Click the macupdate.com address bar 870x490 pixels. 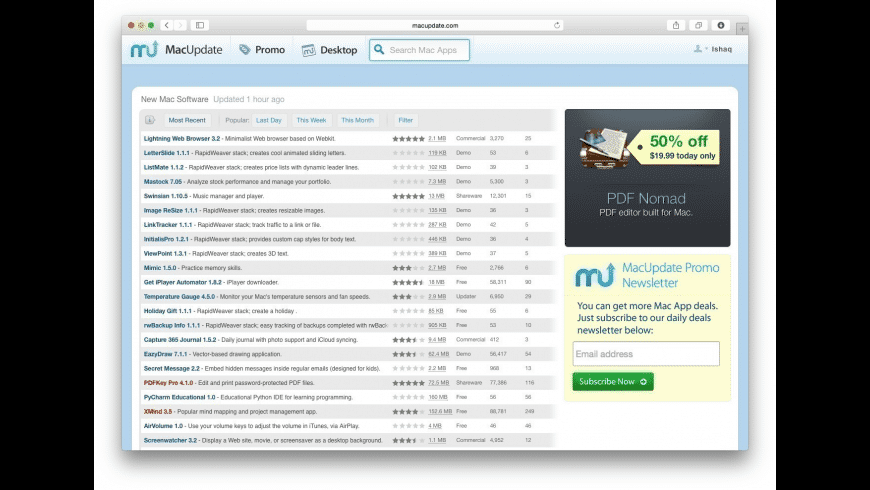click(435, 25)
